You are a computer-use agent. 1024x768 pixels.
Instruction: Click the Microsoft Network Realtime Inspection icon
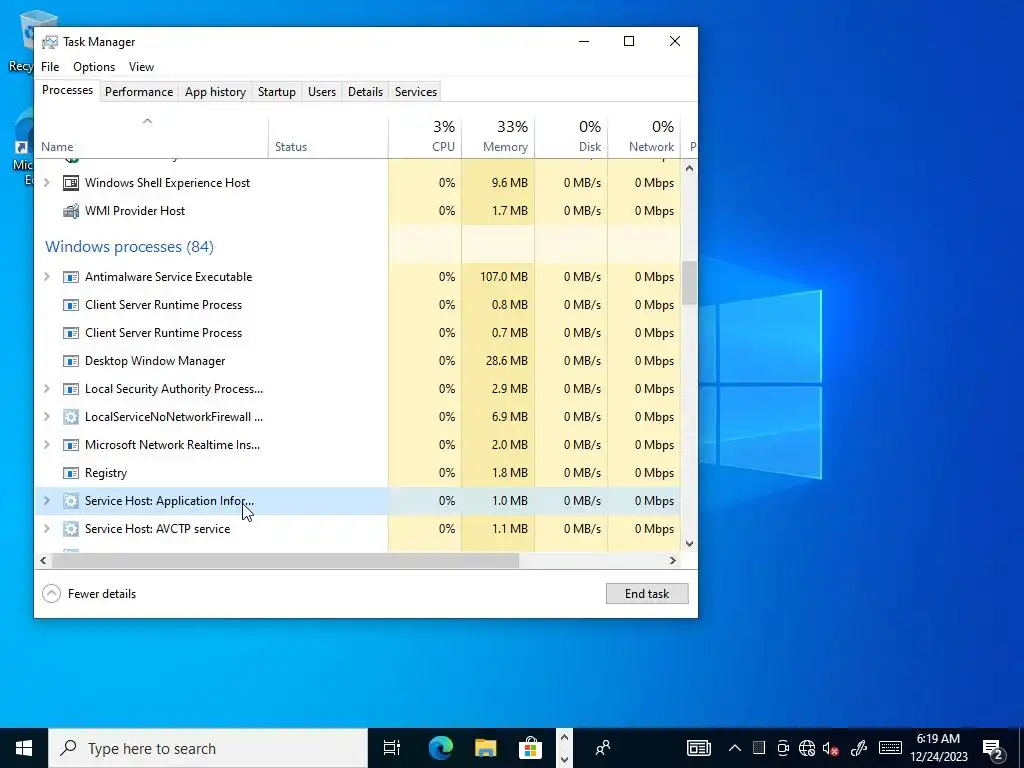click(x=71, y=445)
